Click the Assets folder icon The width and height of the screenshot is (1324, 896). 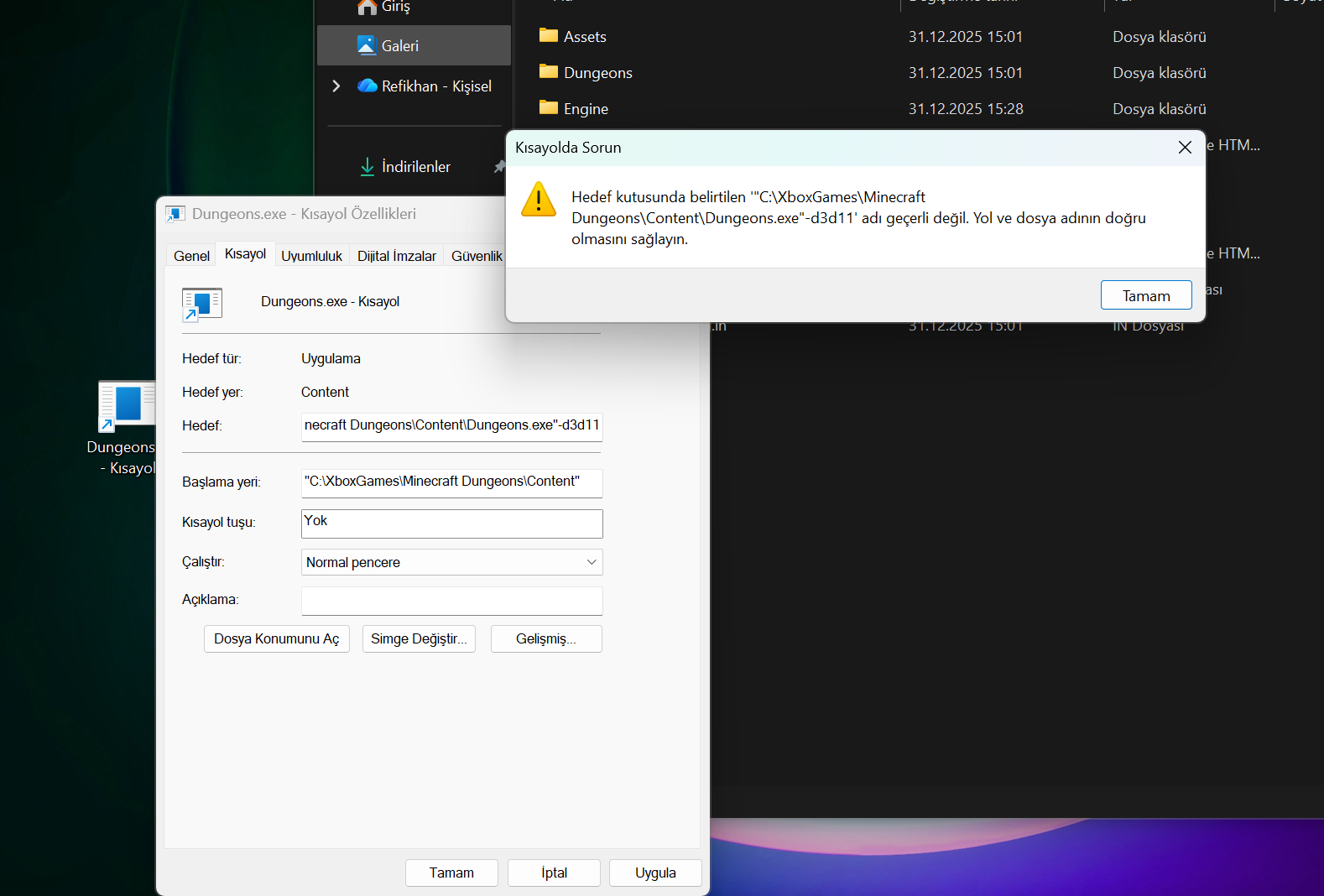[x=549, y=35]
